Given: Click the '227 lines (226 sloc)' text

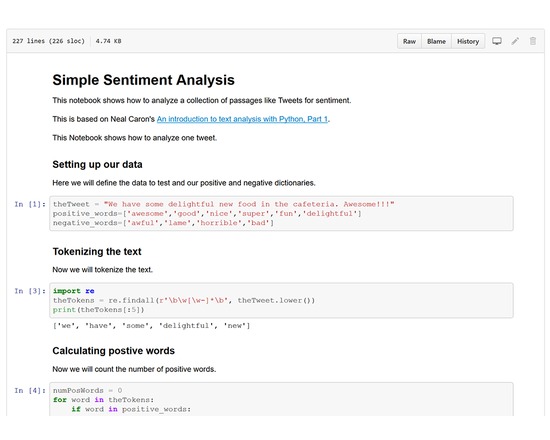Looking at the screenshot, I should point(48,41).
